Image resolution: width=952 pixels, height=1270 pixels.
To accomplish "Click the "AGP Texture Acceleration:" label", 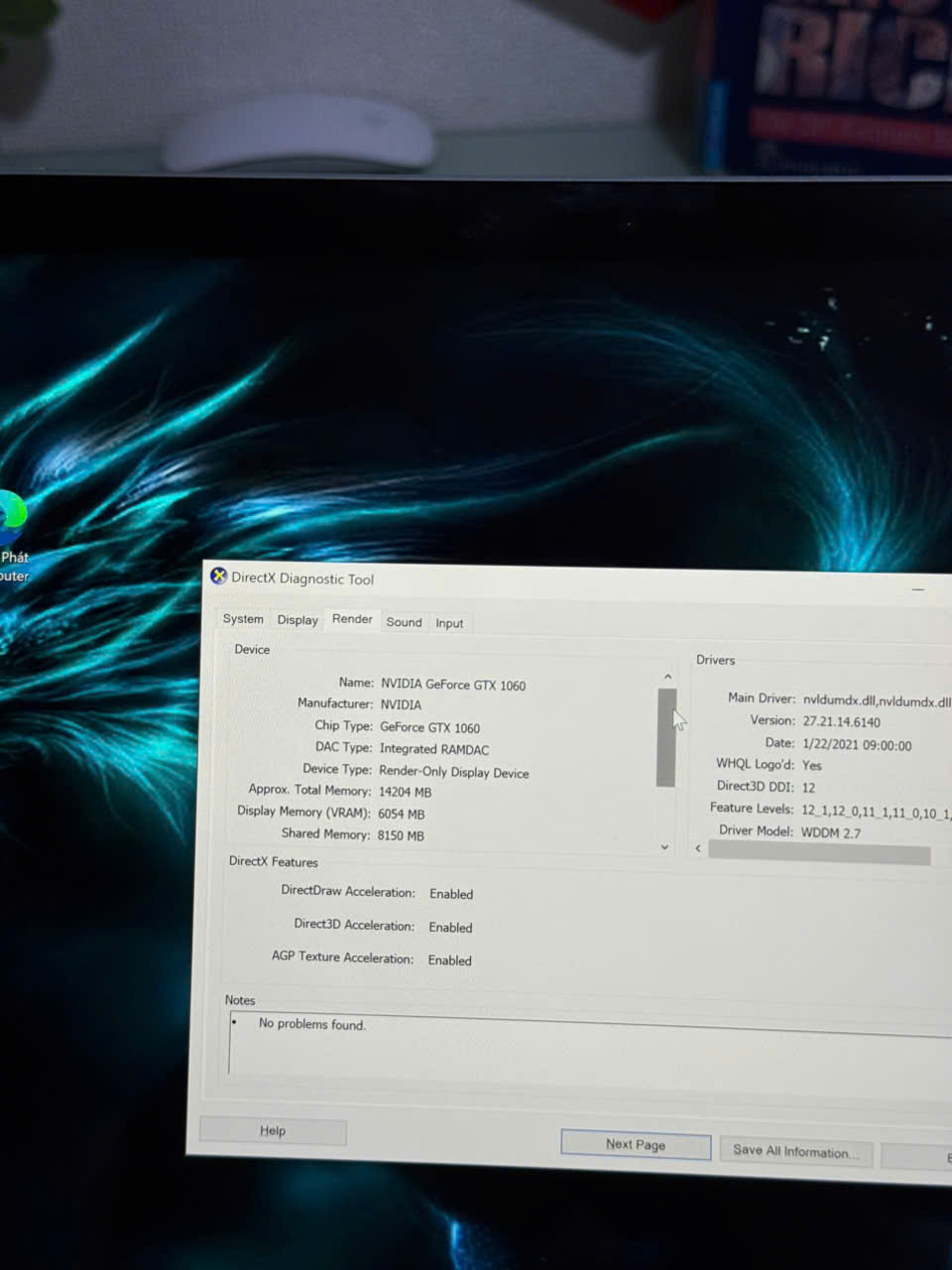I will point(342,957).
